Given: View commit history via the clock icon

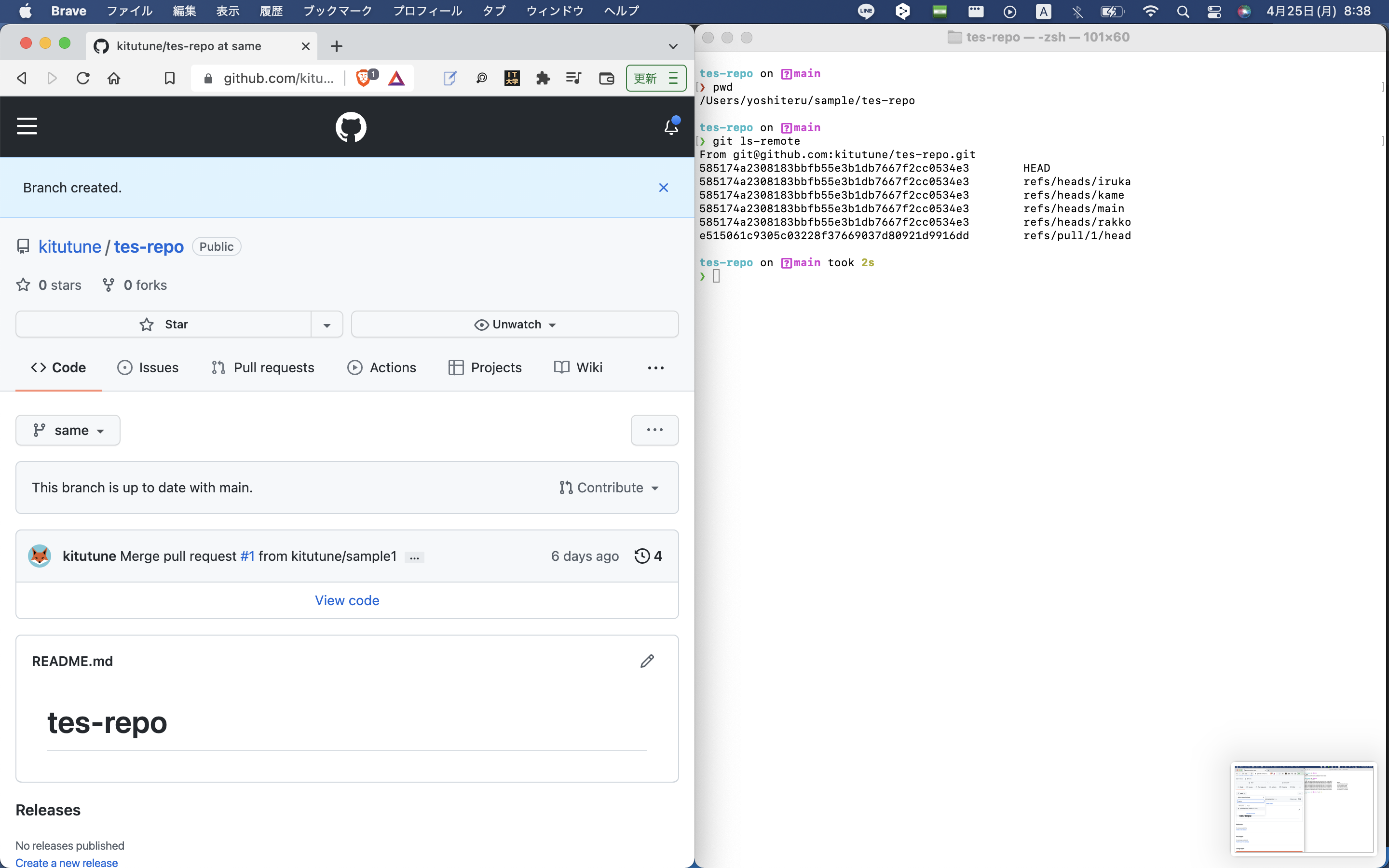Looking at the screenshot, I should pyautogui.click(x=642, y=555).
